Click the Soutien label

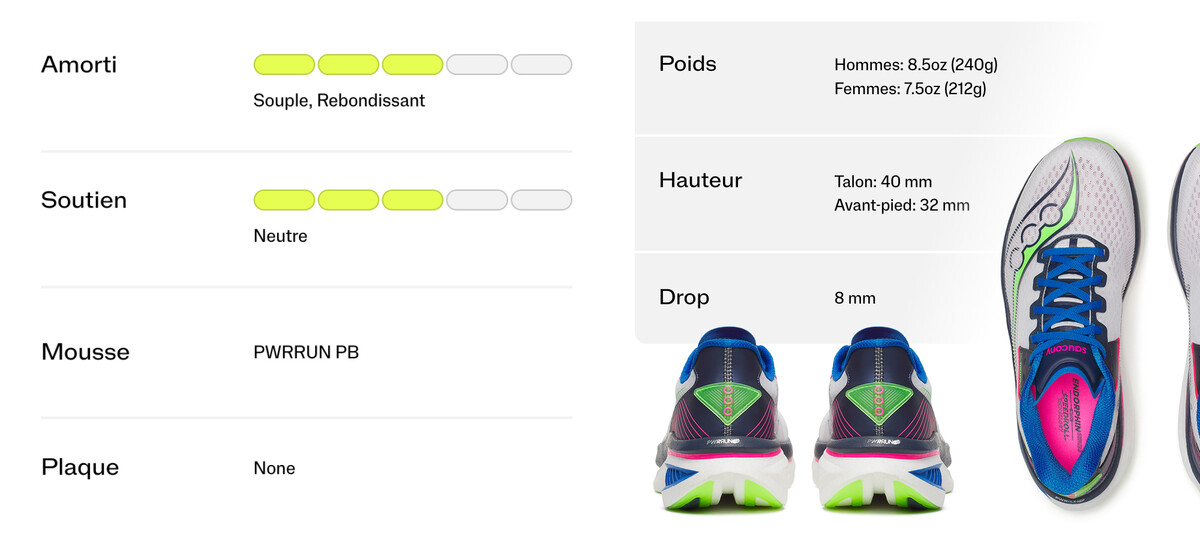click(84, 200)
